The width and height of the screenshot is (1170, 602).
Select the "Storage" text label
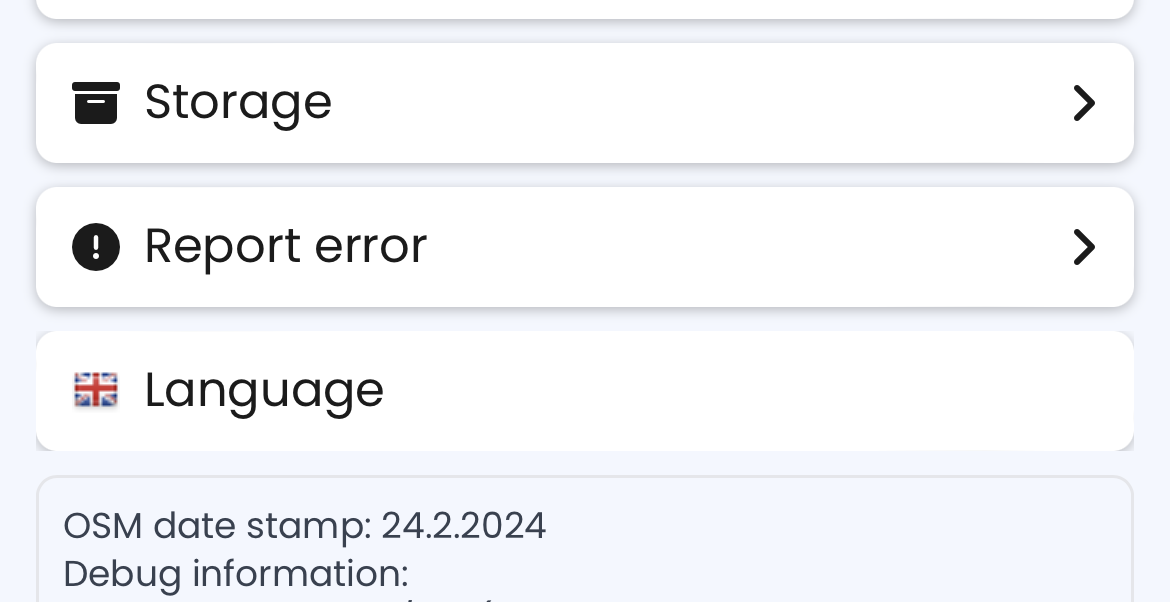238,102
